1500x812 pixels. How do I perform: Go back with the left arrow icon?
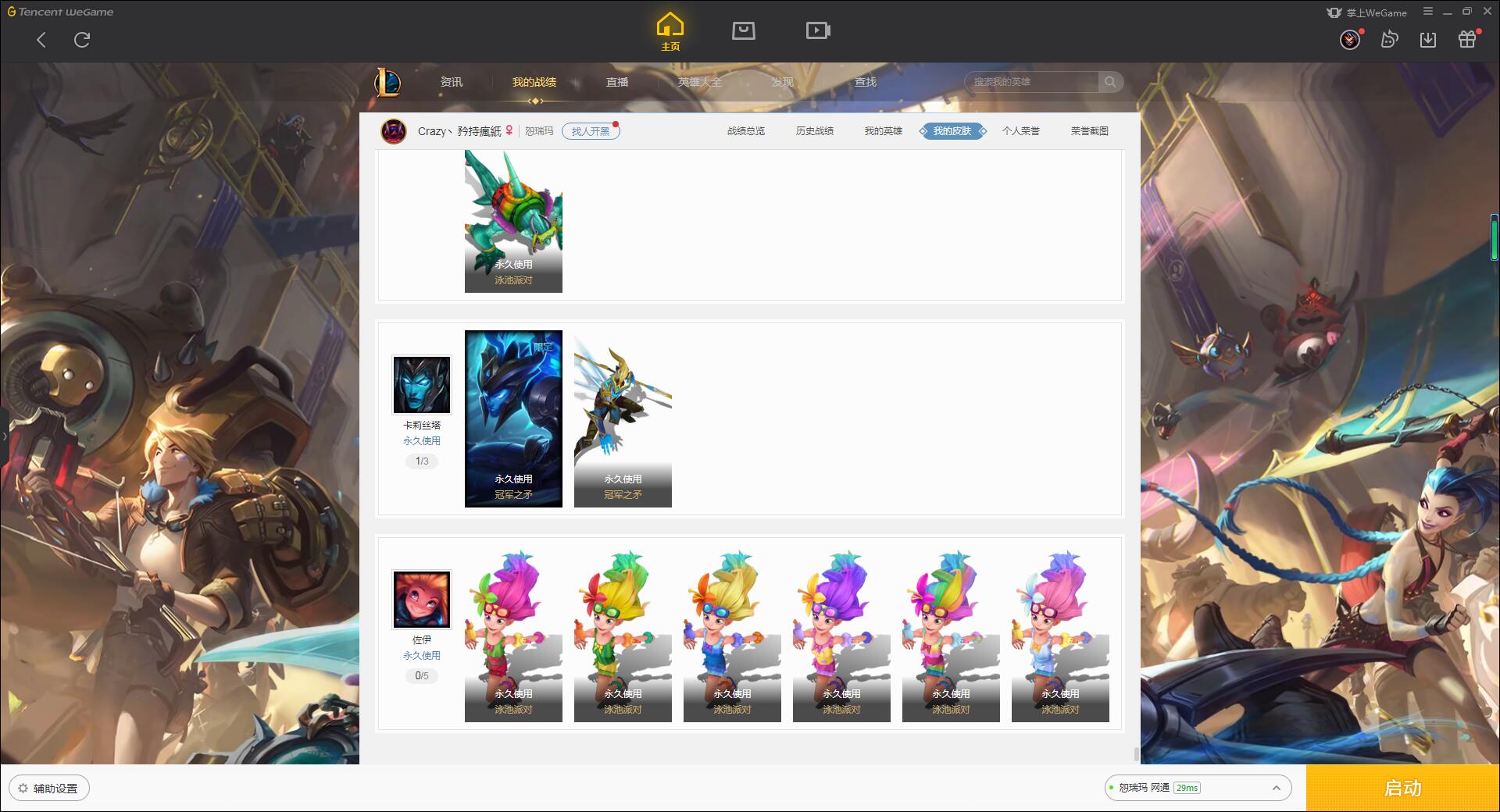(41, 40)
